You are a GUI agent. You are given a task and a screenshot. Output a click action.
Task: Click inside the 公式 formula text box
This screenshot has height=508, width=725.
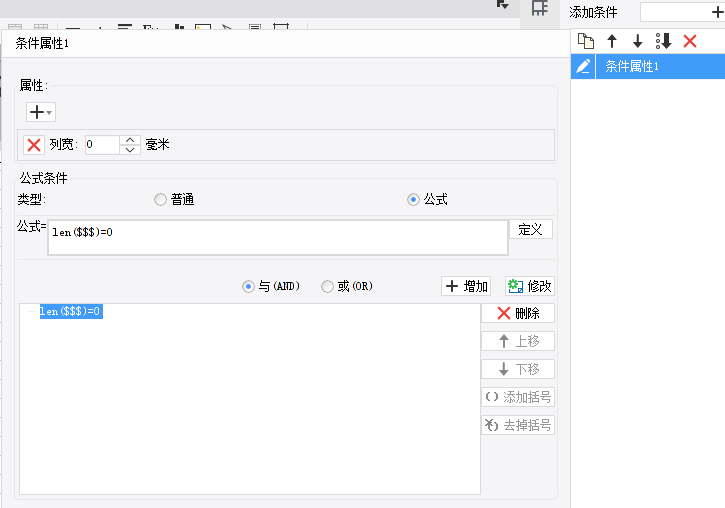click(278, 237)
